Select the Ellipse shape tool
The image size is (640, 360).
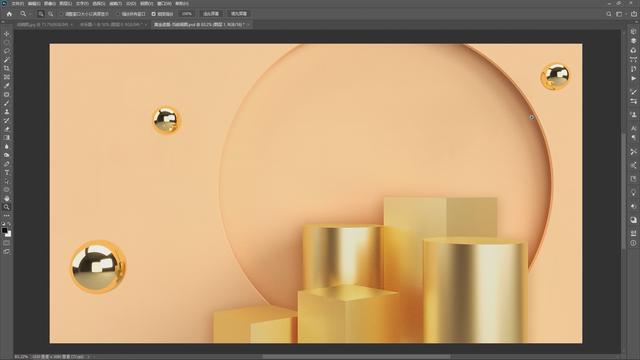coord(7,190)
